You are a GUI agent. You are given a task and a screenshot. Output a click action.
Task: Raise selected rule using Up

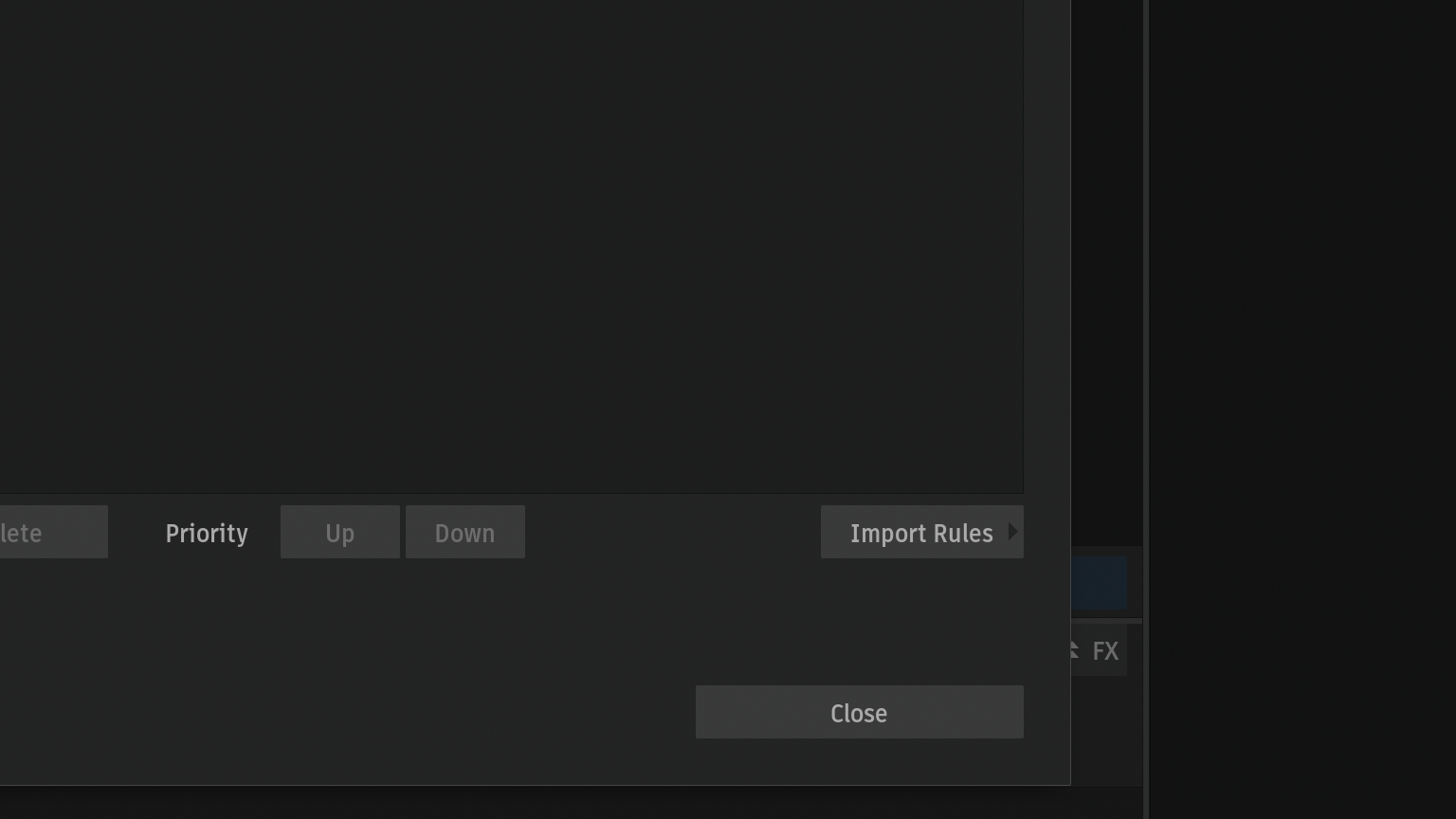click(339, 532)
